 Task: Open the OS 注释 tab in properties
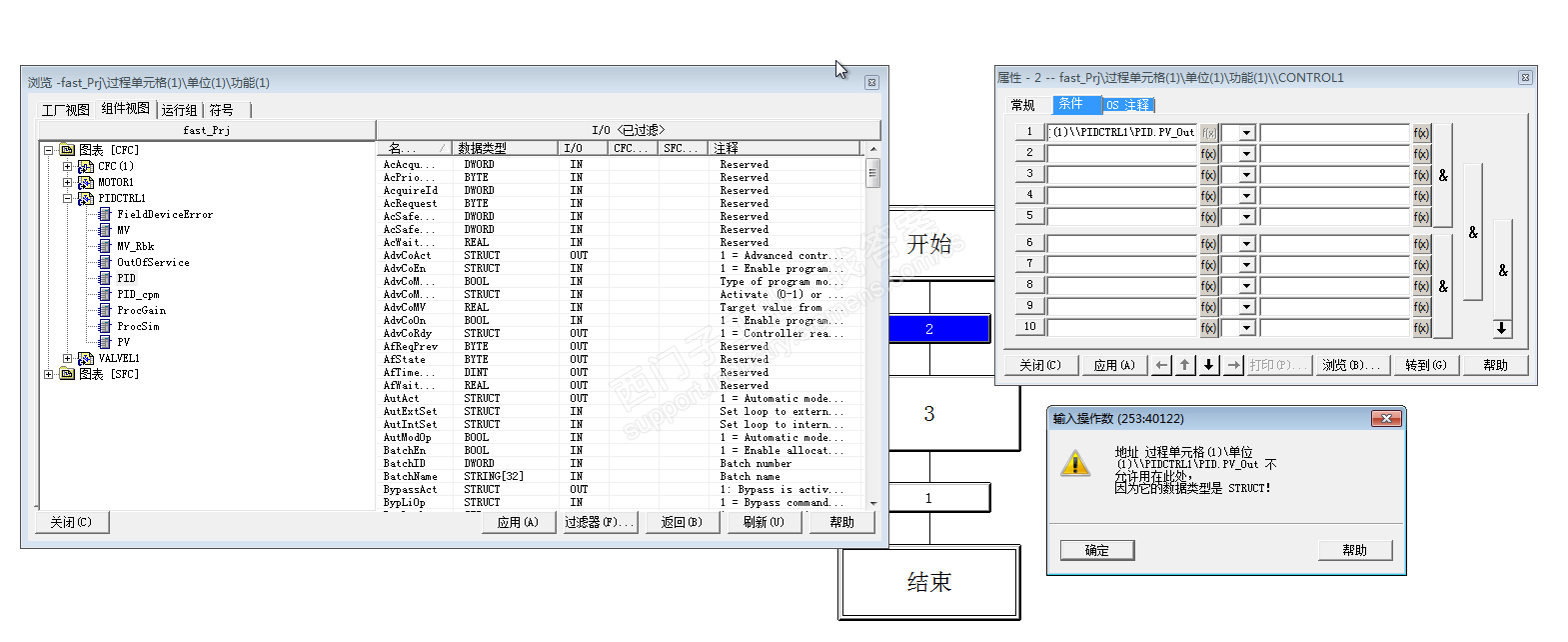point(1128,105)
